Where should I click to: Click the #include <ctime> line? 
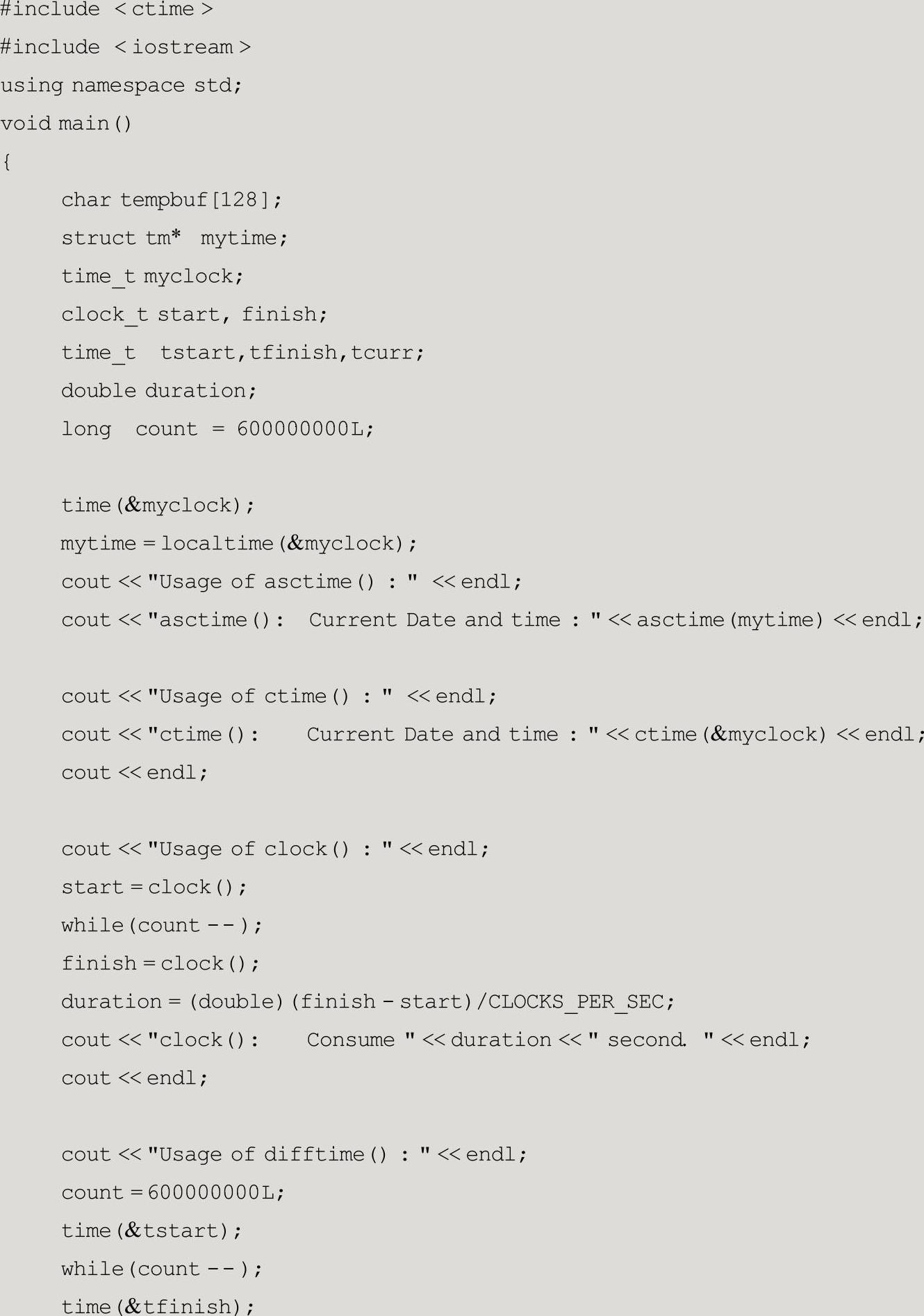click(106, 10)
